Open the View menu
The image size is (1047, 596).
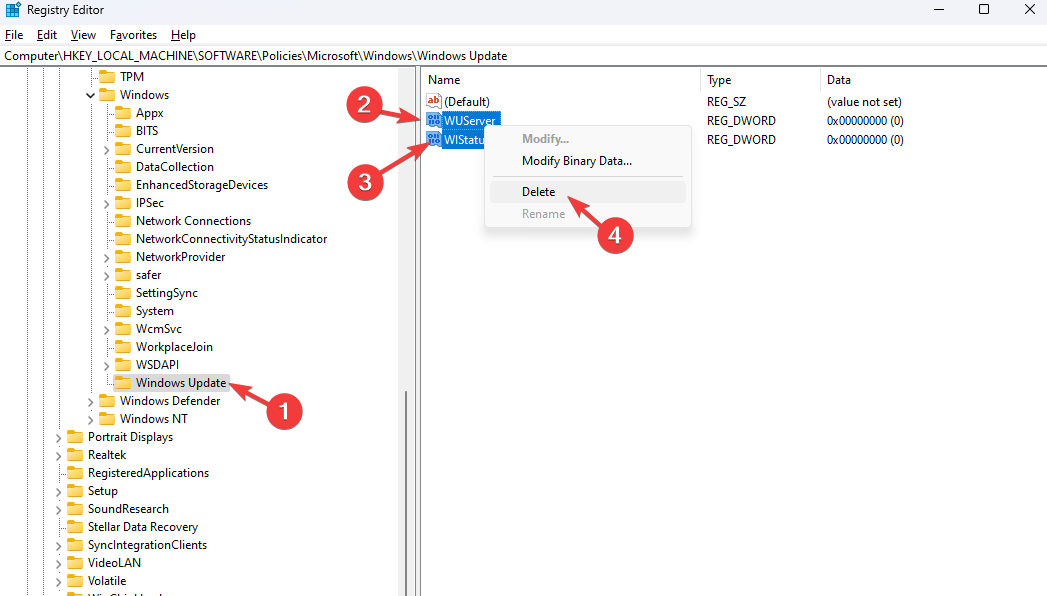click(x=83, y=35)
